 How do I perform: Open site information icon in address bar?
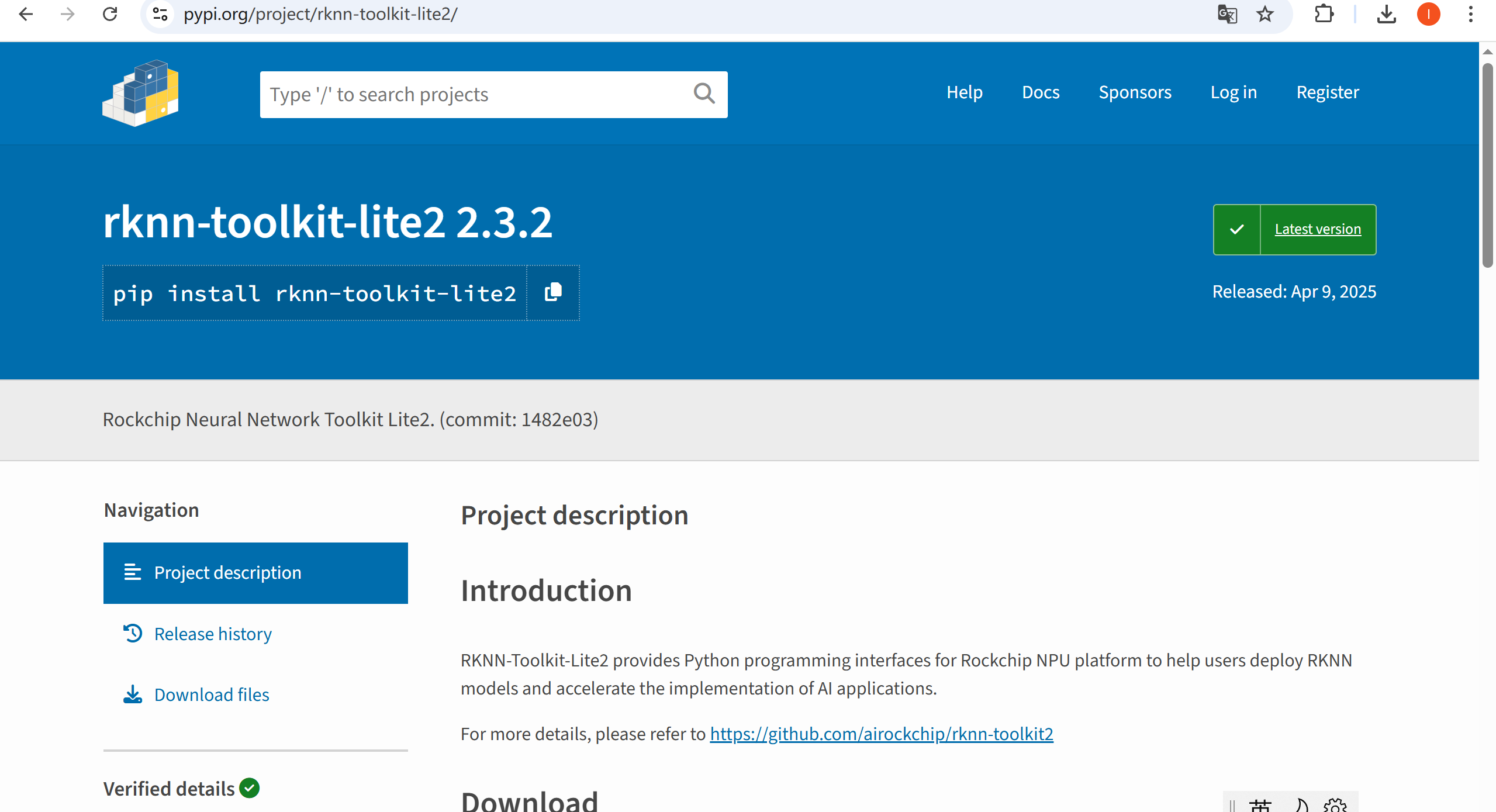160,13
